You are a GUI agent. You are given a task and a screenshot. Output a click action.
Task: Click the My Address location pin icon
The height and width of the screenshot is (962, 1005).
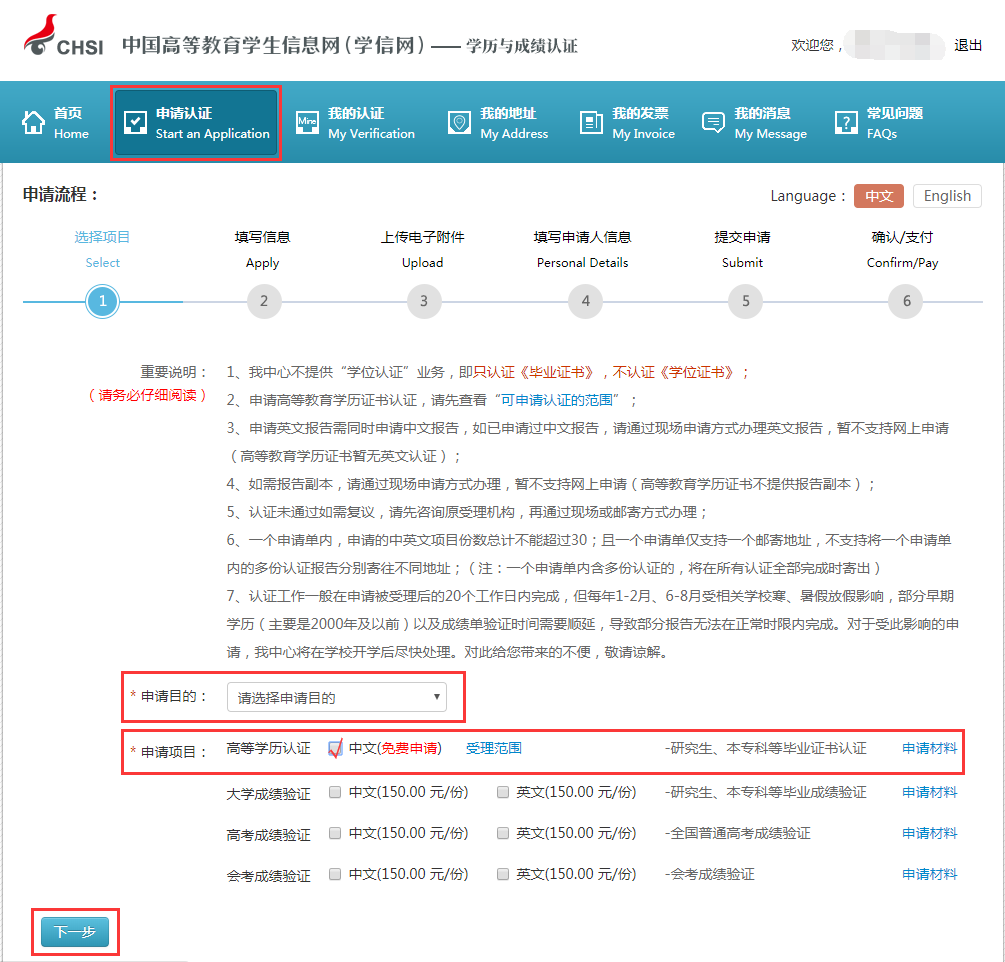459,123
